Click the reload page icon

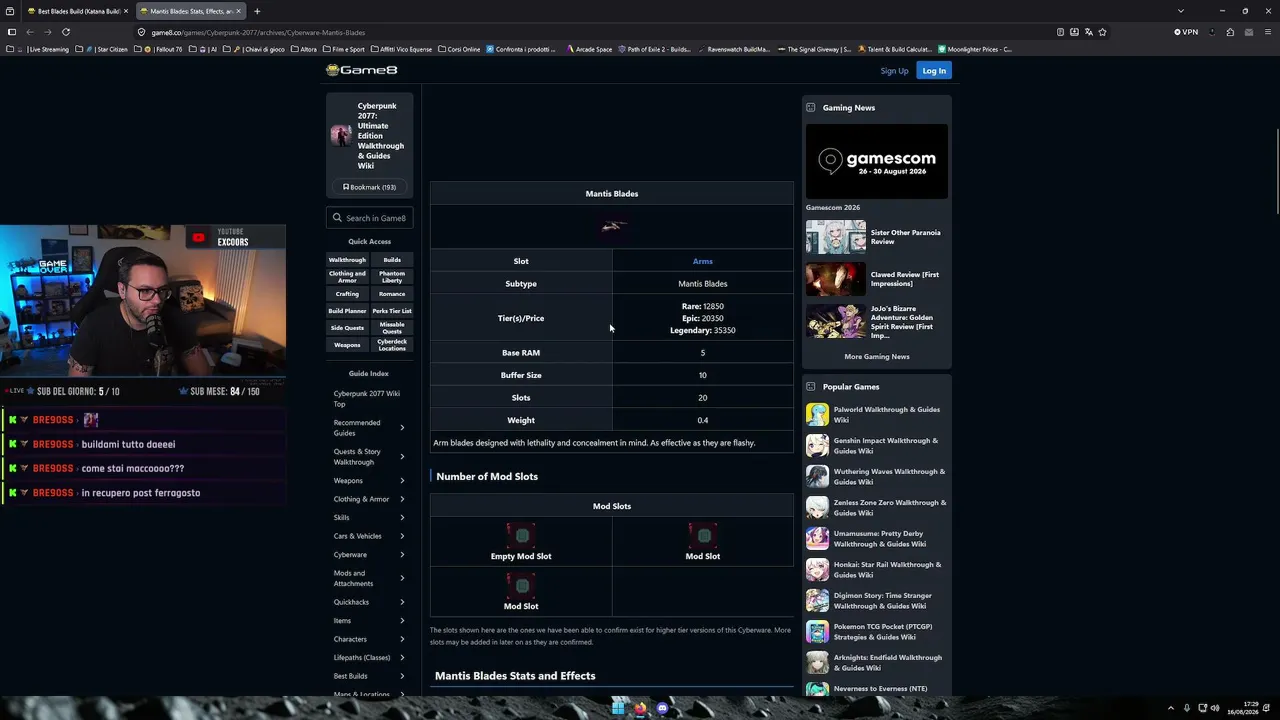tap(66, 32)
